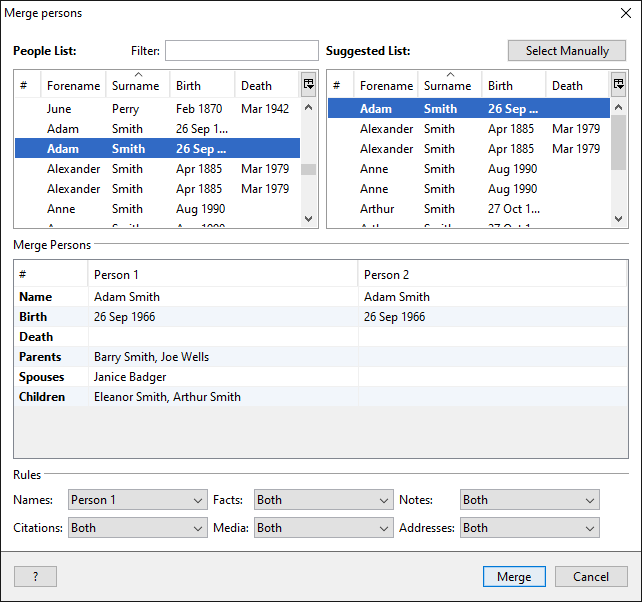Screen dimensions: 642x602
Task: Click Person 2 birth 26 Sep 1966
Action: (394, 317)
